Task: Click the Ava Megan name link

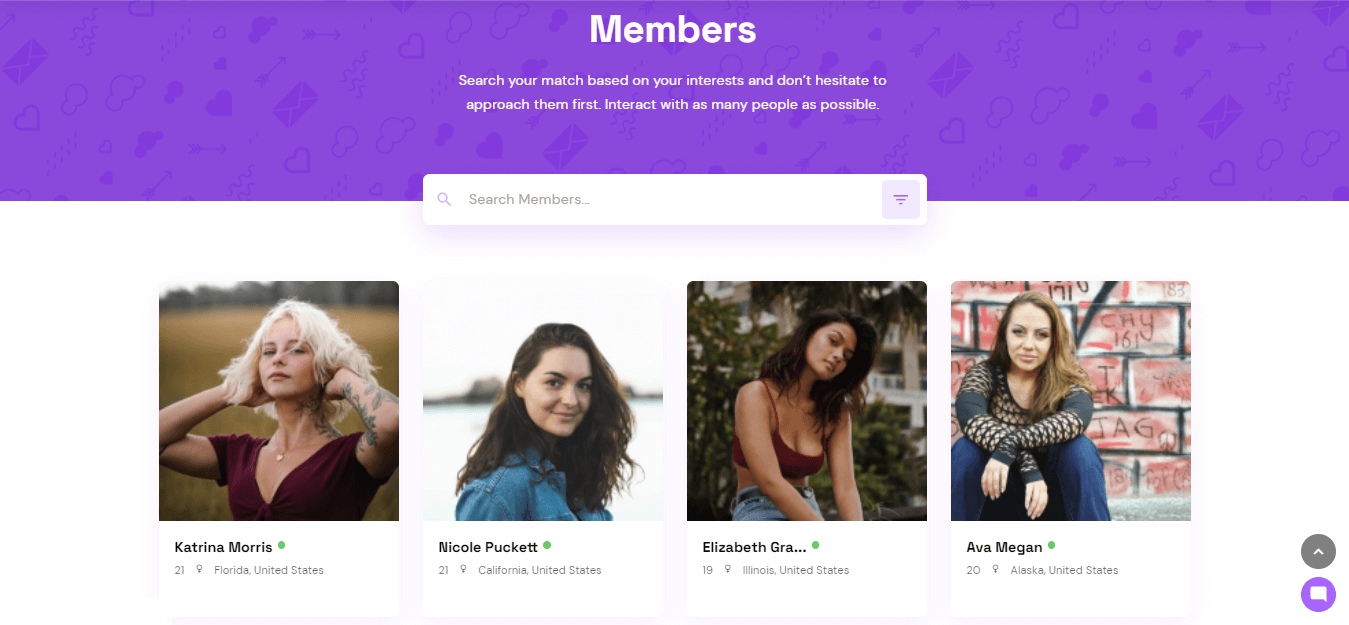Action: (1004, 547)
